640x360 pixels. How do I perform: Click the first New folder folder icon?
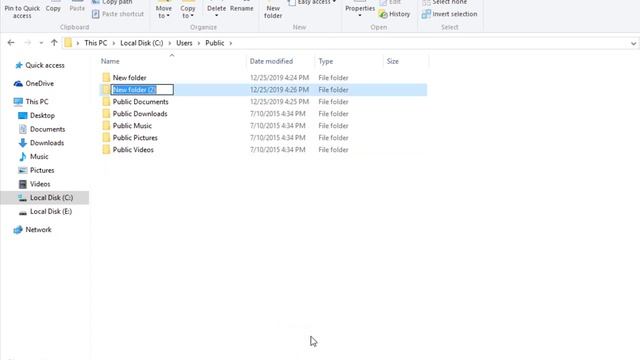pos(106,78)
